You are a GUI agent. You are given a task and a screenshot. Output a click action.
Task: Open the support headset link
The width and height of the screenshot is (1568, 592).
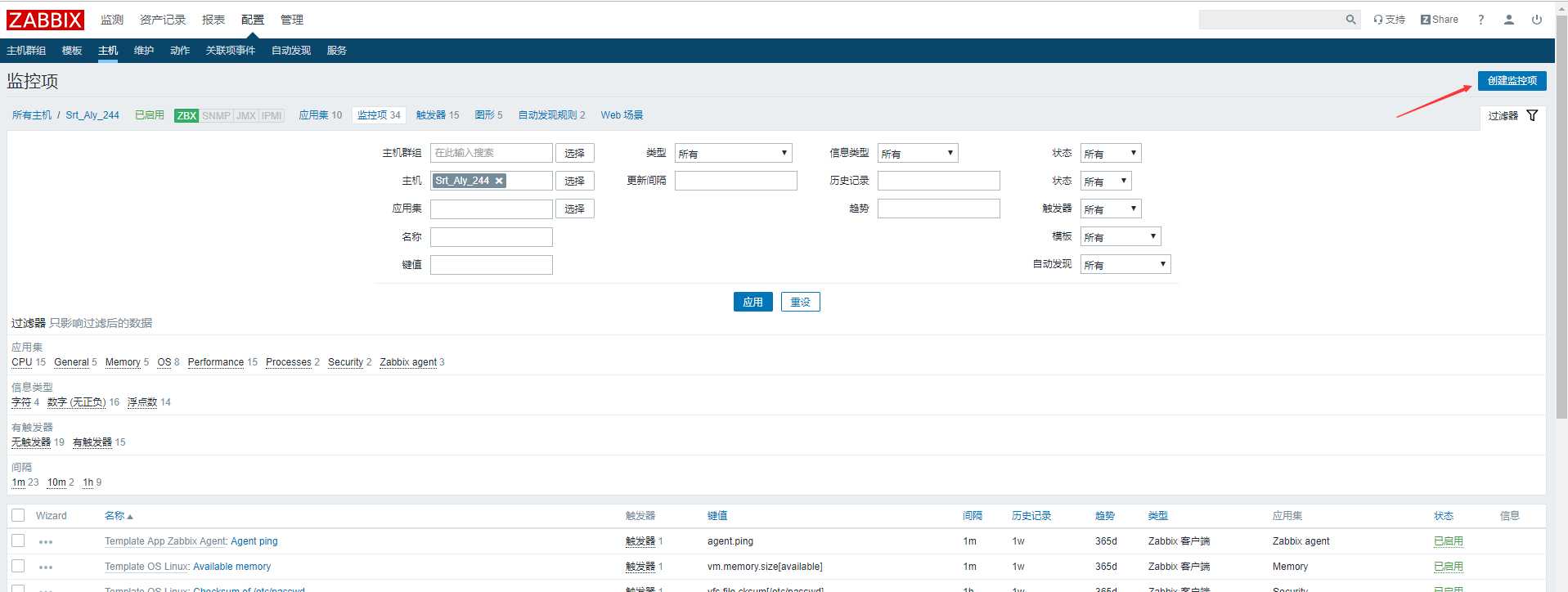(x=1389, y=20)
